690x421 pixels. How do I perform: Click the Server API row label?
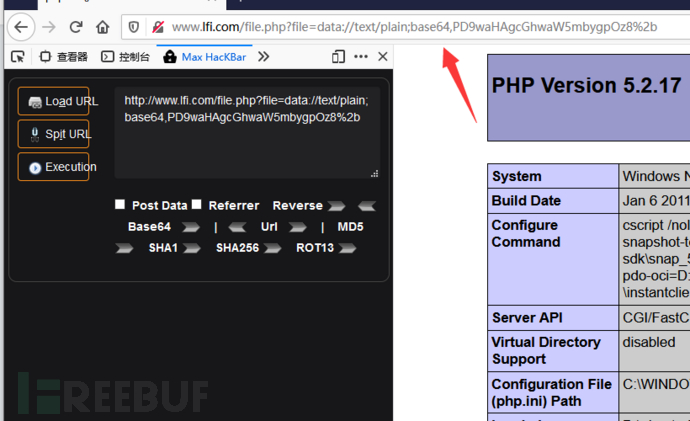(527, 318)
